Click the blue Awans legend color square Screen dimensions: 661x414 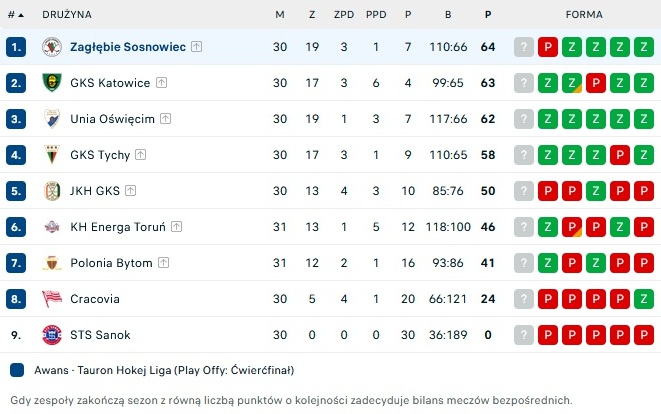pos(17,370)
